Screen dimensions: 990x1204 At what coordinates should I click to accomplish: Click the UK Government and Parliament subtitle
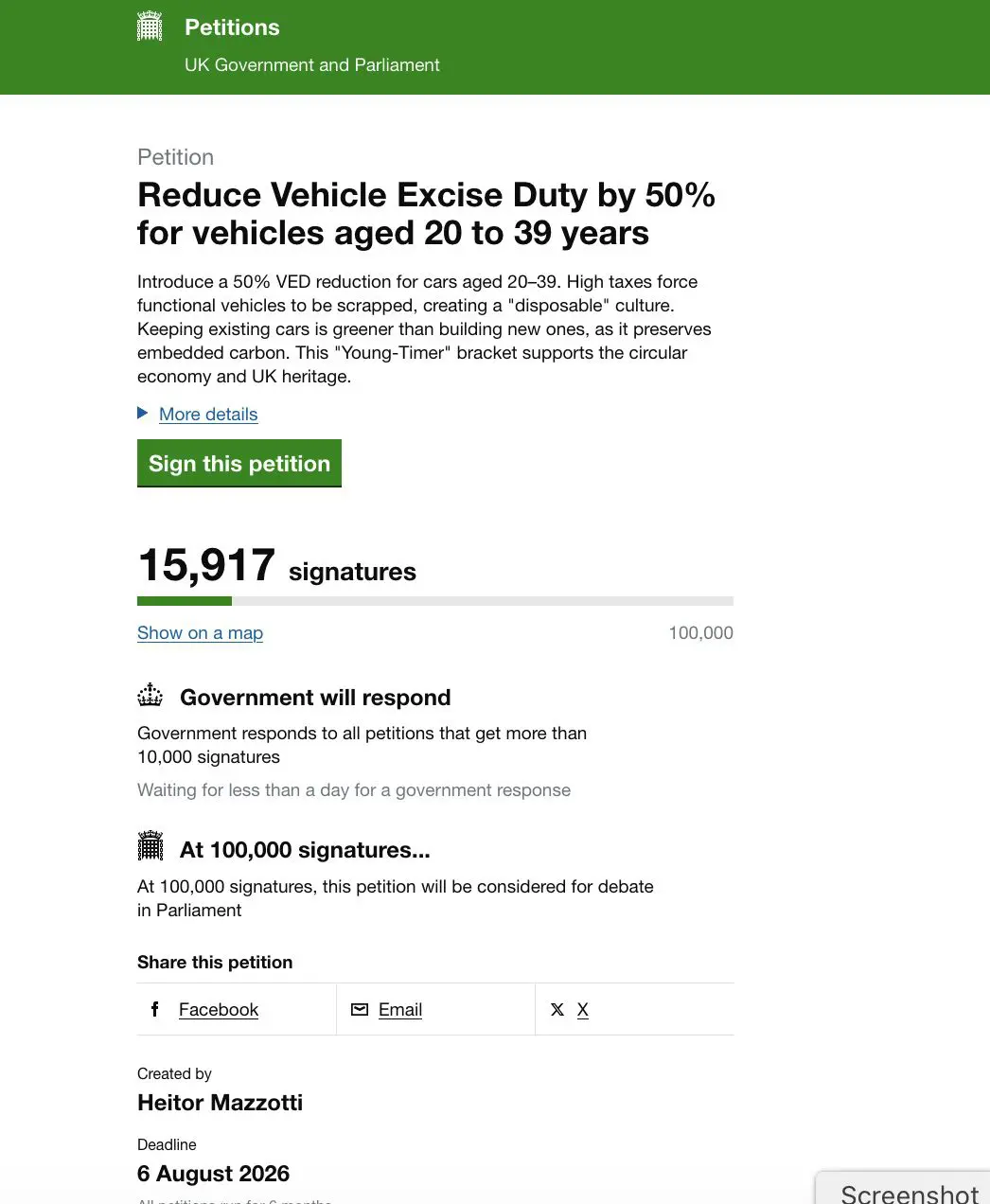312,65
